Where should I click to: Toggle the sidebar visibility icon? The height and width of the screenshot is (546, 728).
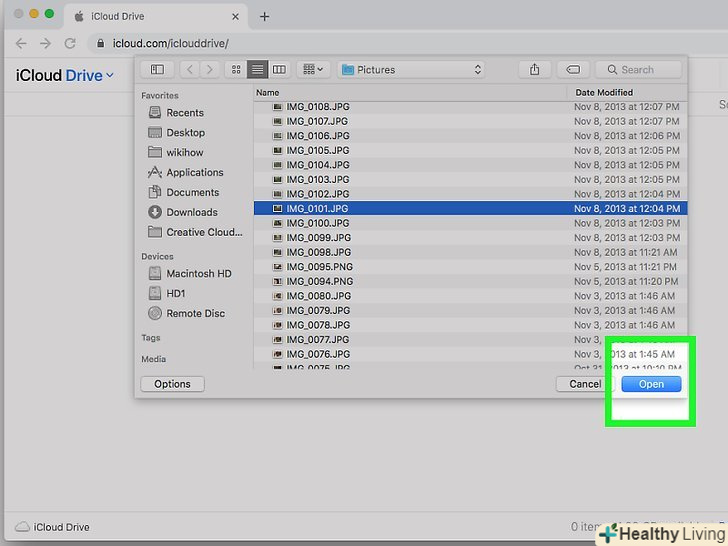pos(157,69)
